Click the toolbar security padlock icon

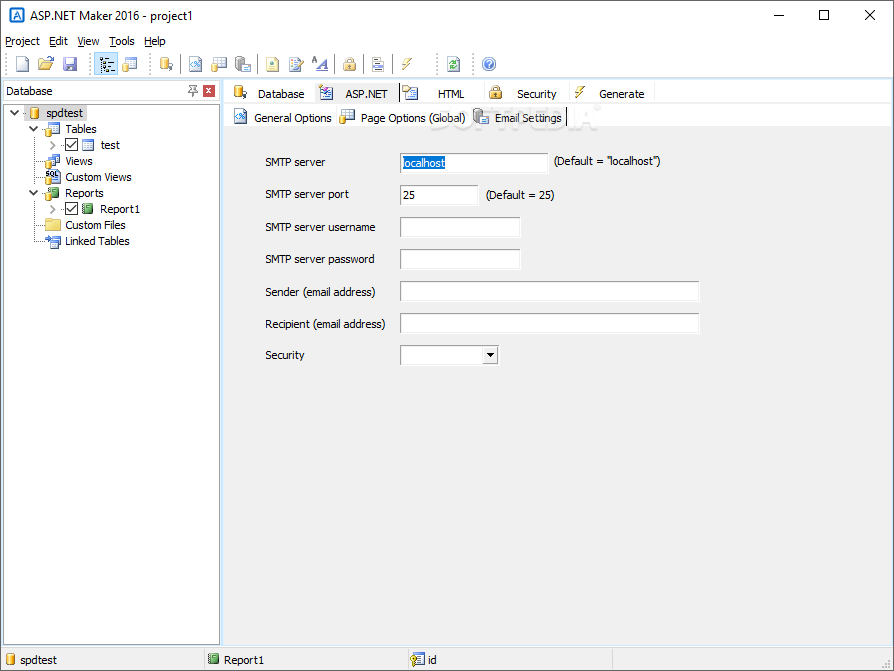coord(350,64)
